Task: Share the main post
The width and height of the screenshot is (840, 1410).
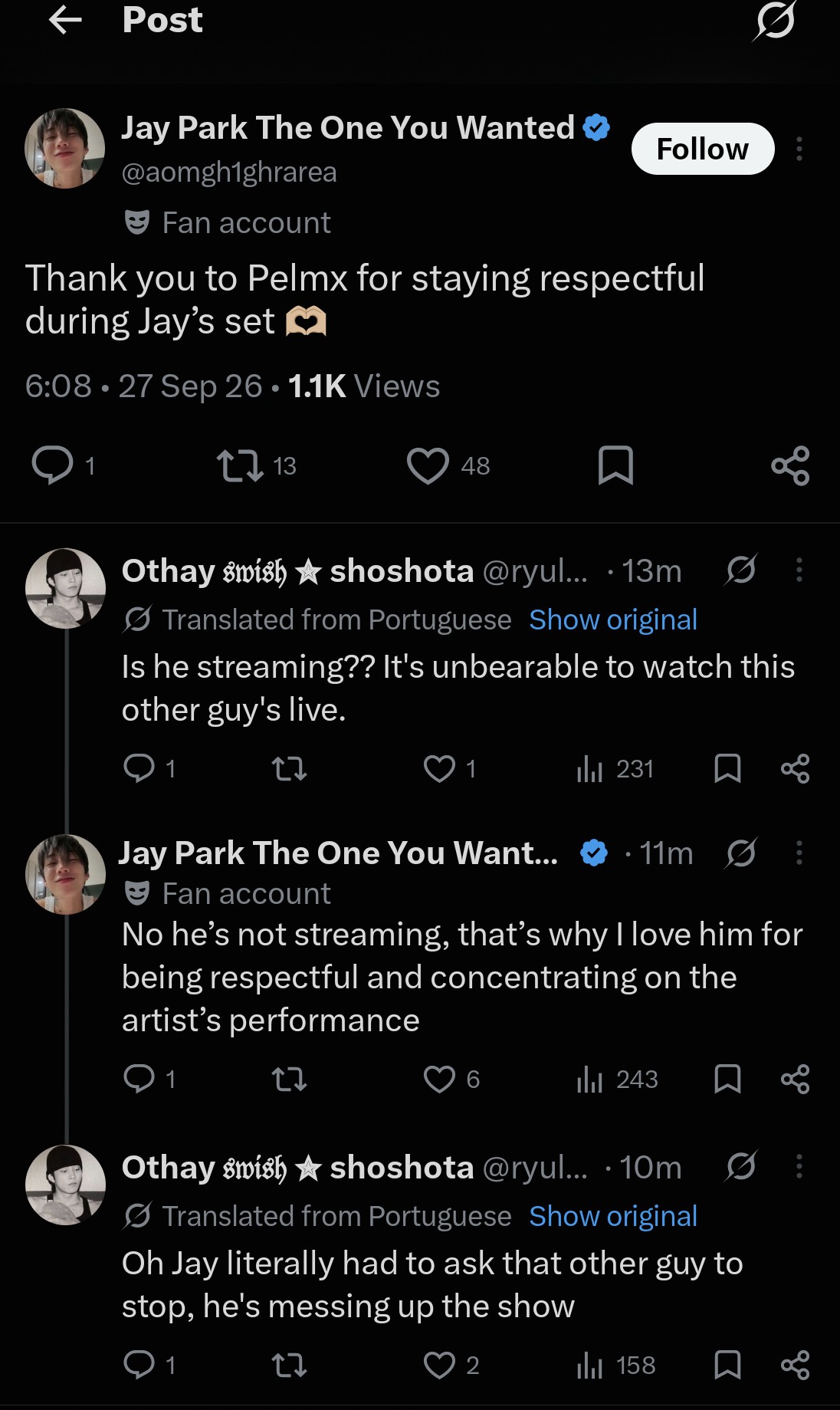Action: point(790,465)
